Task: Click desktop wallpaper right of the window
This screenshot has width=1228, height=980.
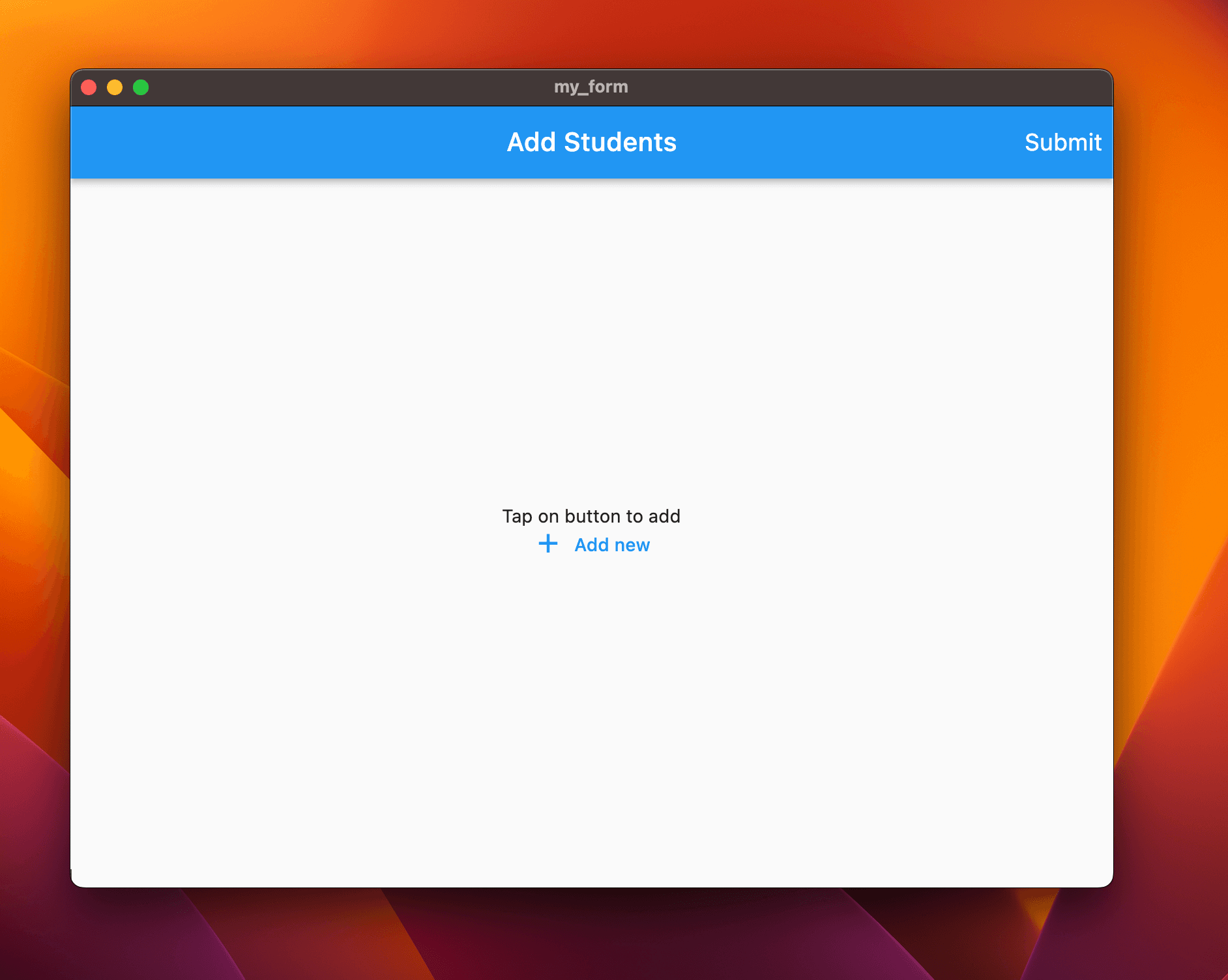Action: 1173,456
